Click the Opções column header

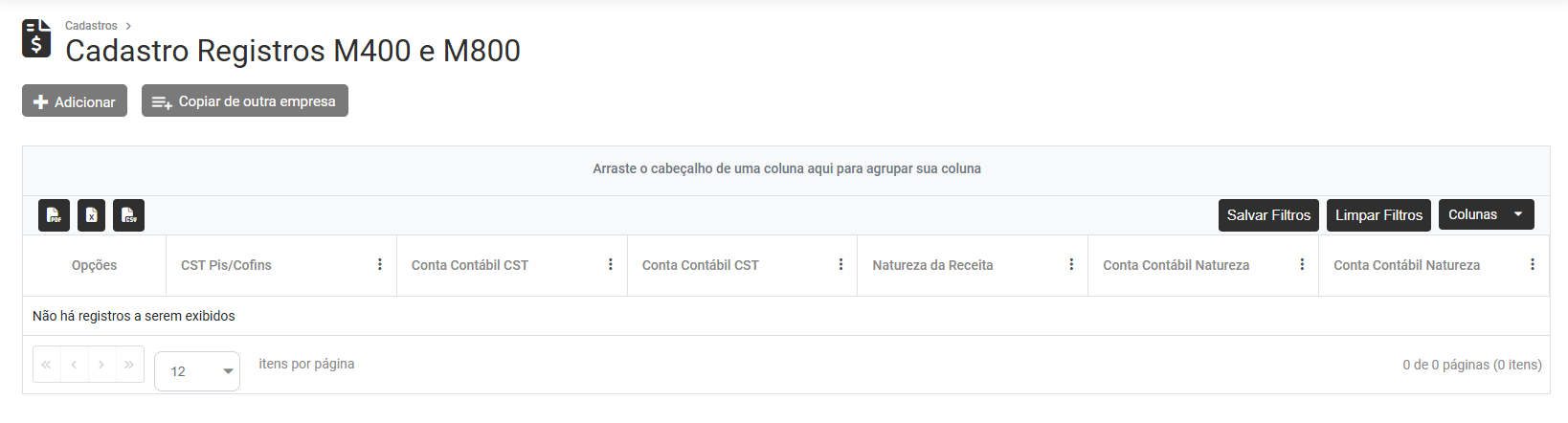click(x=94, y=265)
